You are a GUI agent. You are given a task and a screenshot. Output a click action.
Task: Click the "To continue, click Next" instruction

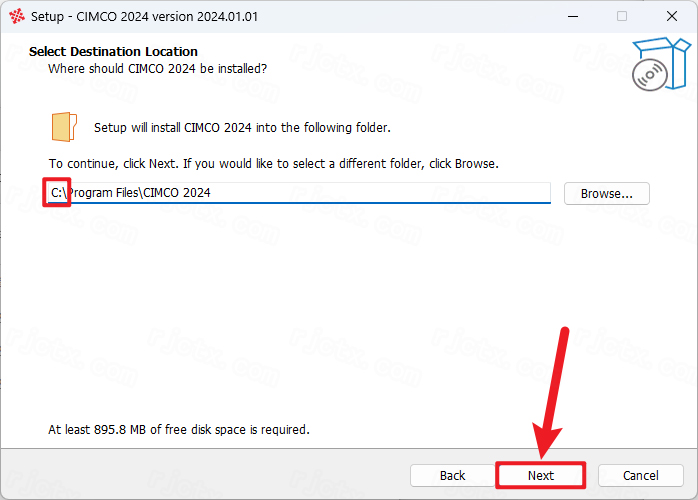coord(273,164)
